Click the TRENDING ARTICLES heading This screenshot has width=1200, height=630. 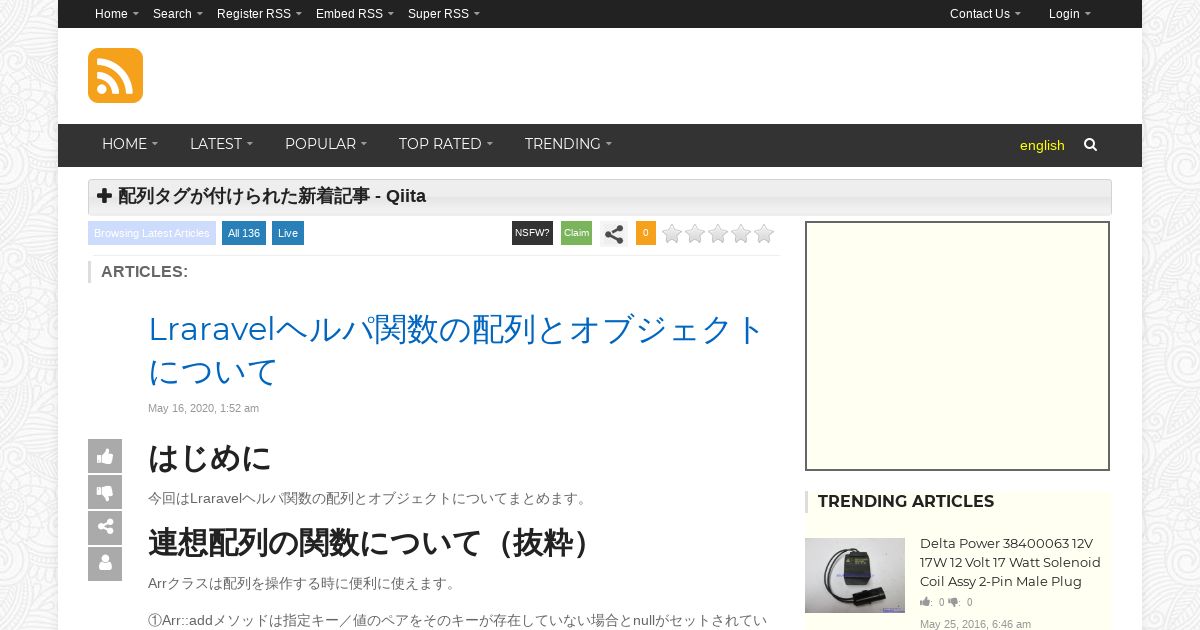[x=906, y=501]
